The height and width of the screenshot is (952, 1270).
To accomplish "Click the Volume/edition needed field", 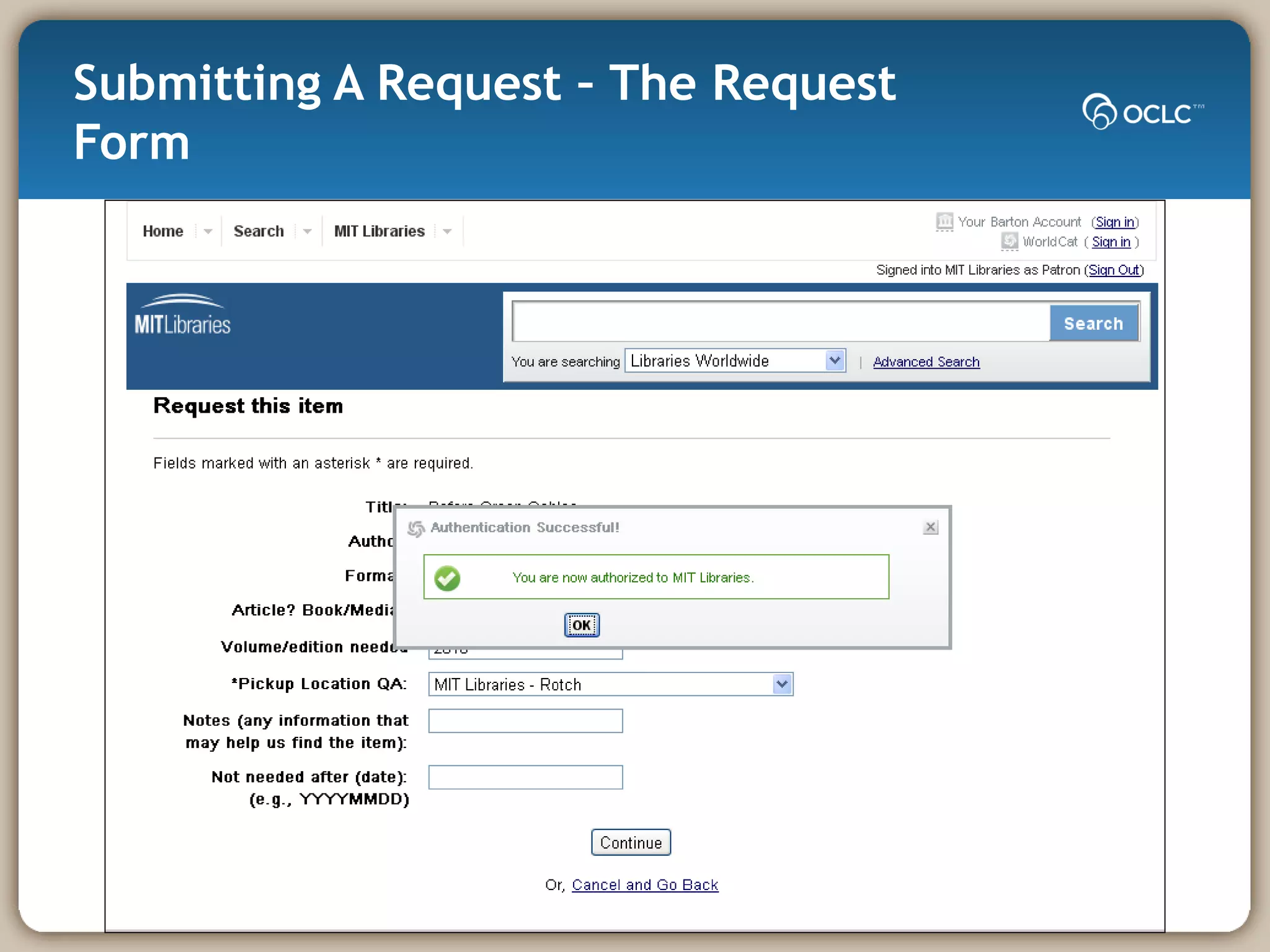I will pos(525,653).
